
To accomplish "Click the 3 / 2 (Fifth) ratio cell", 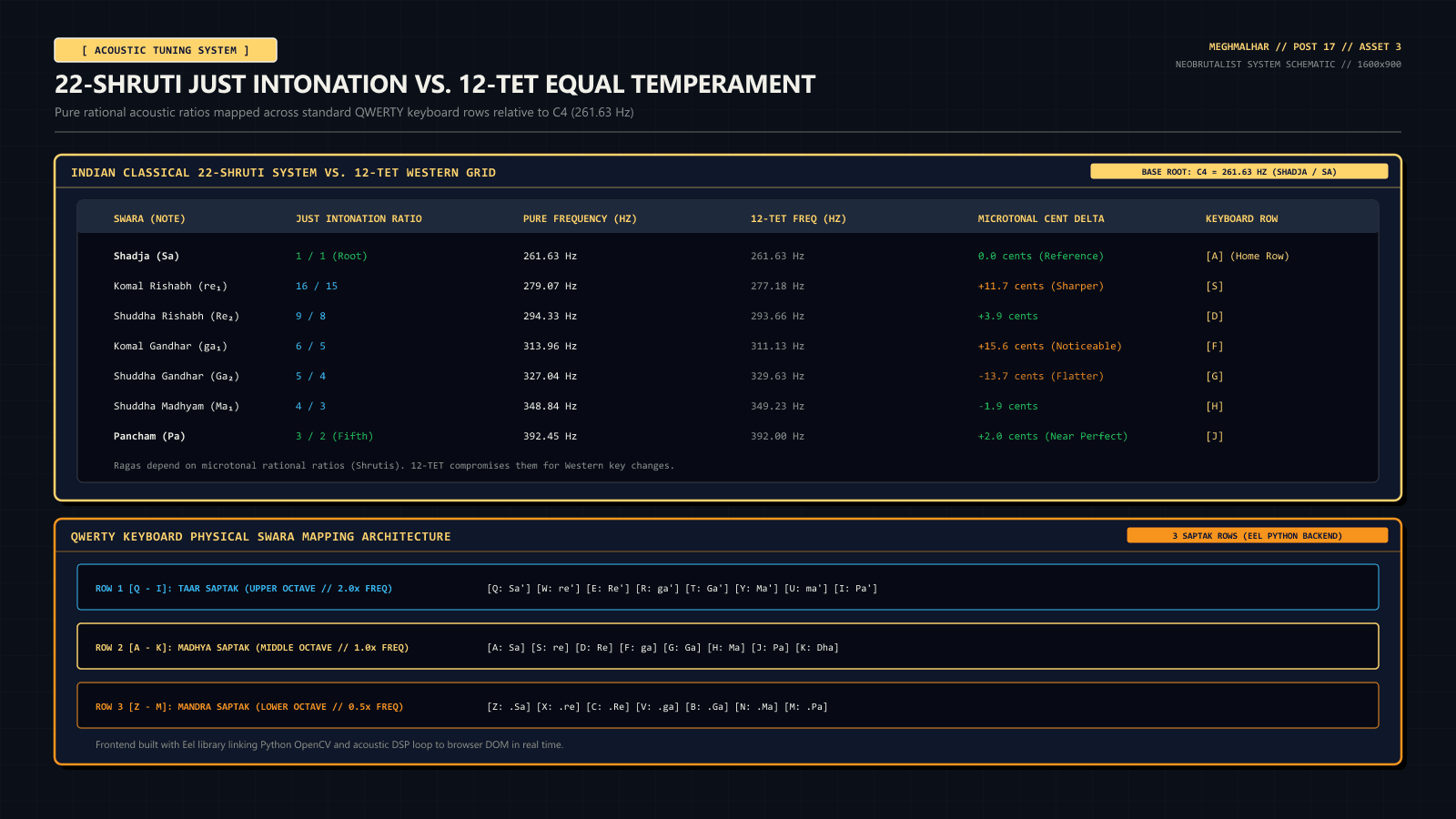I will tap(334, 436).
